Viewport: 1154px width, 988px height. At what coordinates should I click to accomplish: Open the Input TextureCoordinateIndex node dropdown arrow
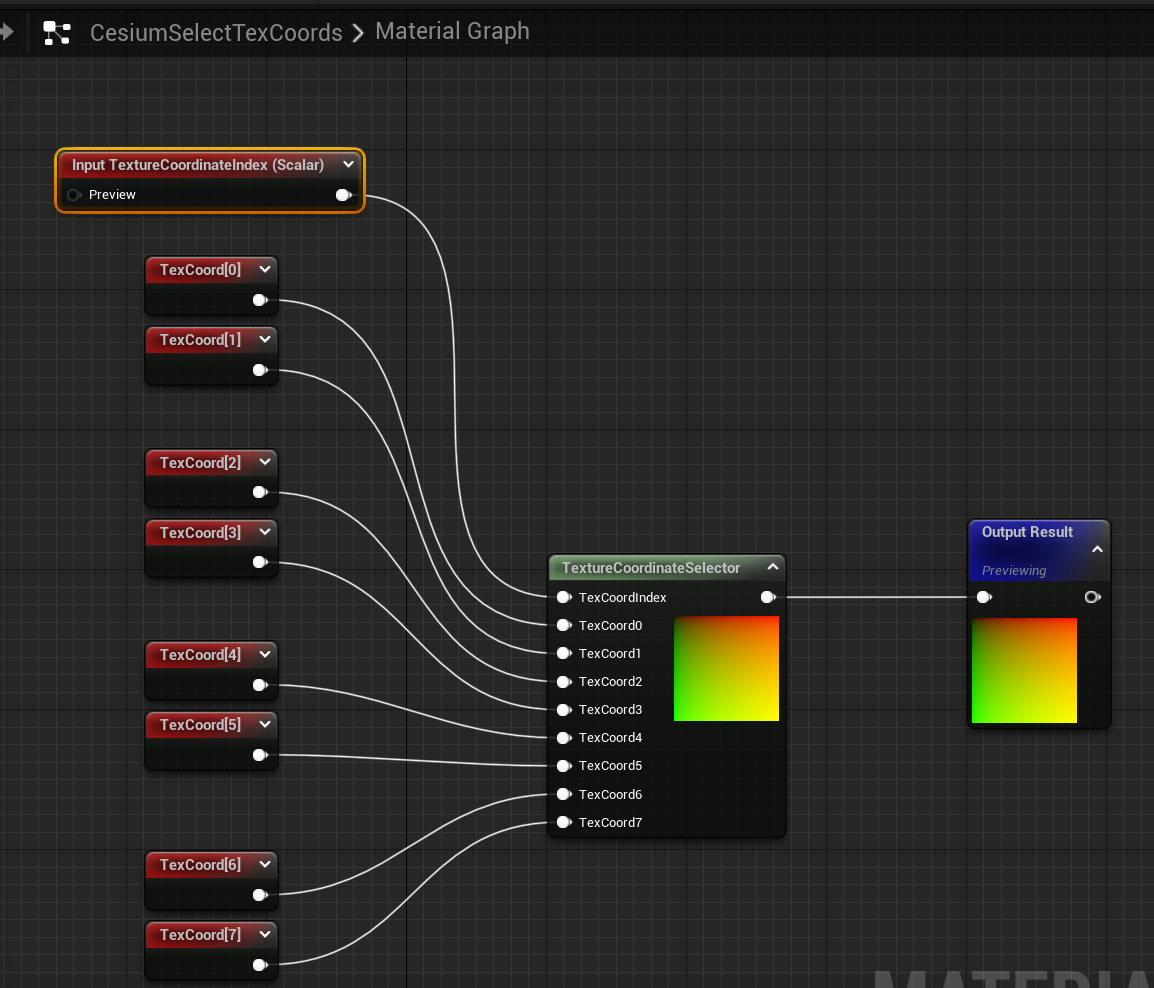point(348,164)
